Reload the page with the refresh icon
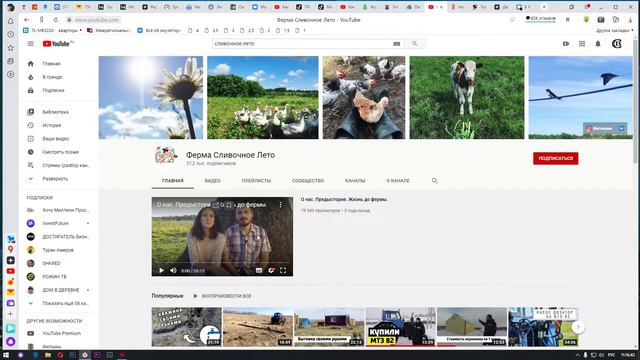 point(56,20)
